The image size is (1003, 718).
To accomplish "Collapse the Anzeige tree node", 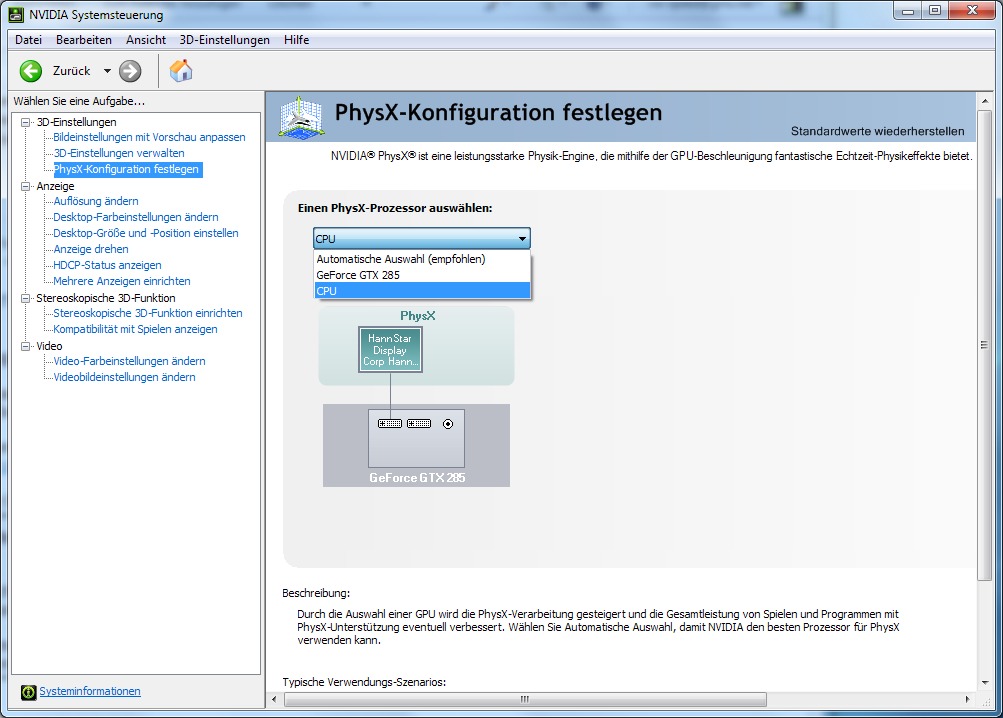I will [x=26, y=186].
